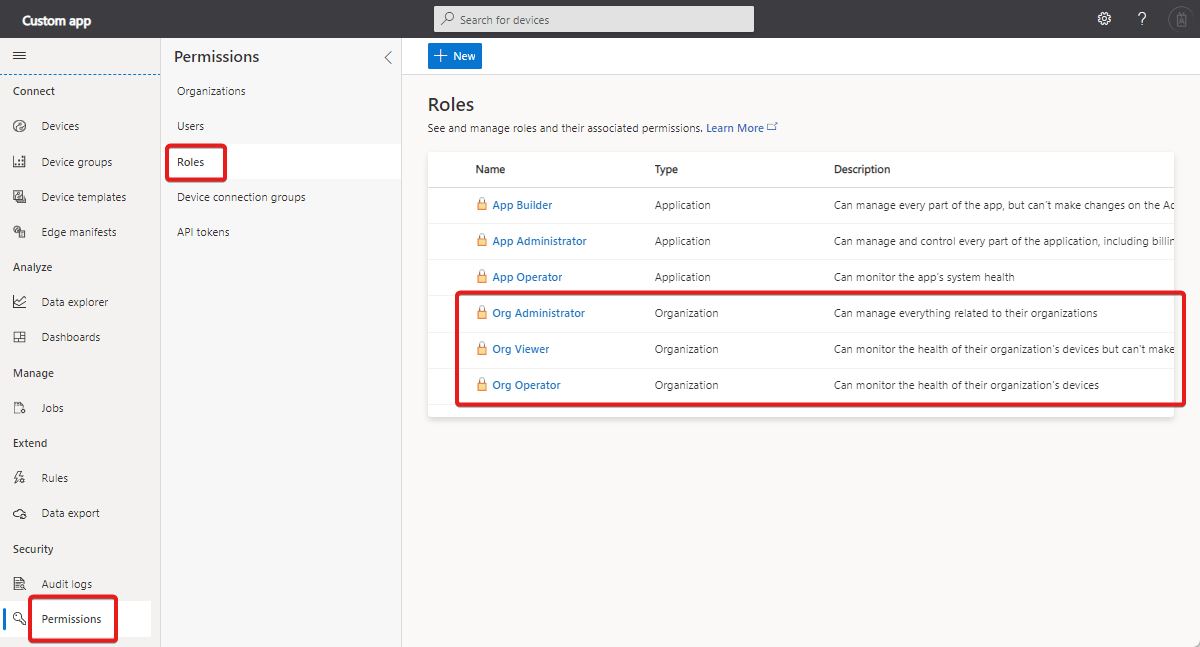Click the Device groups icon
The height and width of the screenshot is (647, 1200).
20,162
